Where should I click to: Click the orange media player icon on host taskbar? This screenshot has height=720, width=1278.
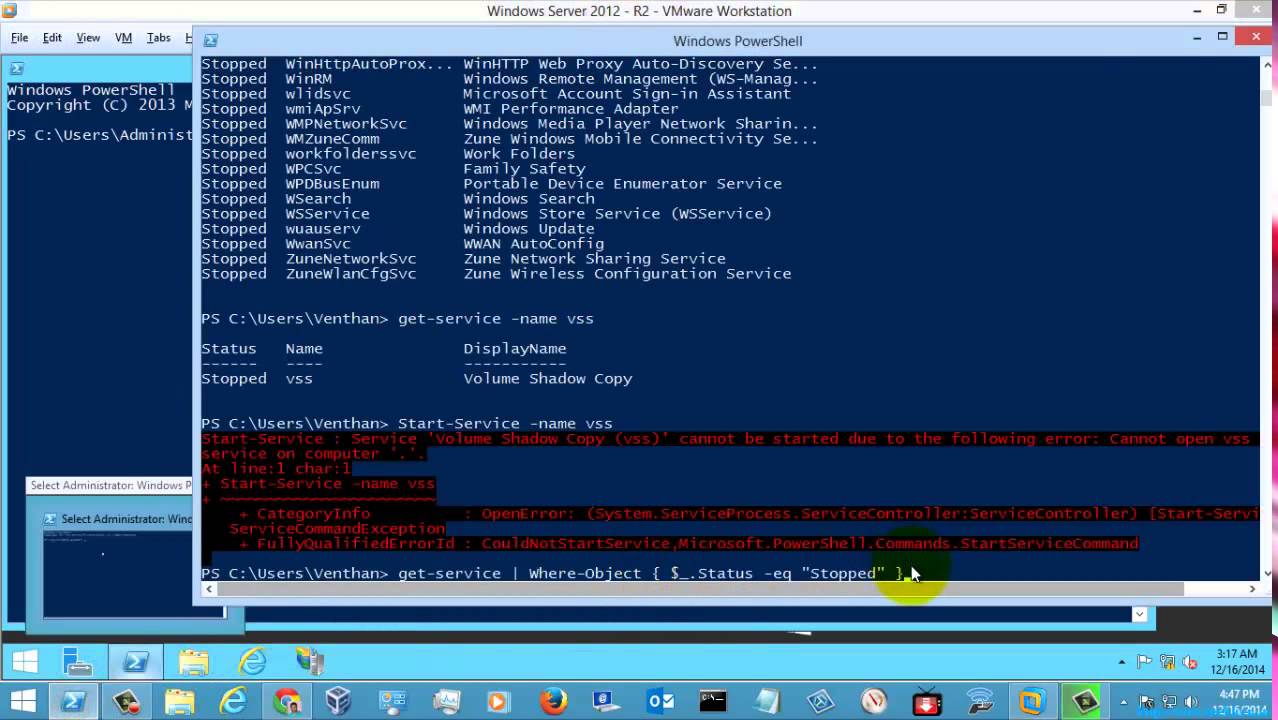[499, 702]
